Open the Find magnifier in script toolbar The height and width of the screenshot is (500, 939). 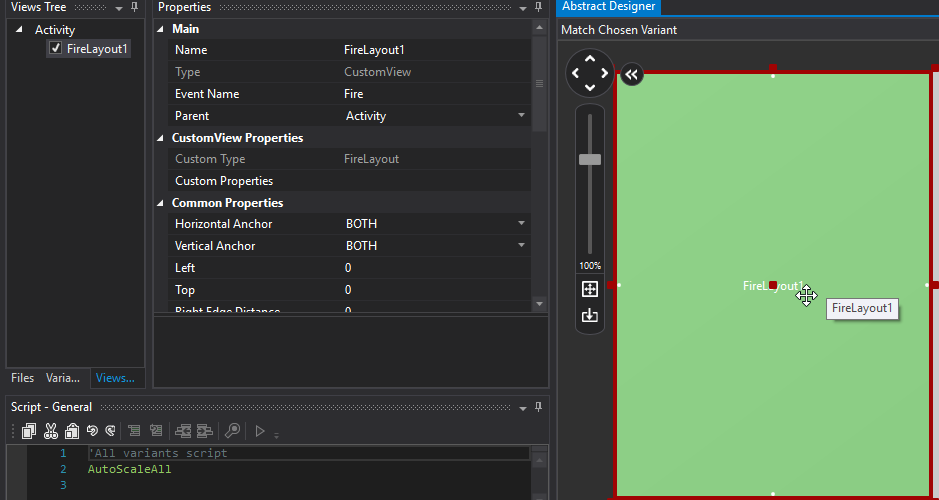pos(232,431)
